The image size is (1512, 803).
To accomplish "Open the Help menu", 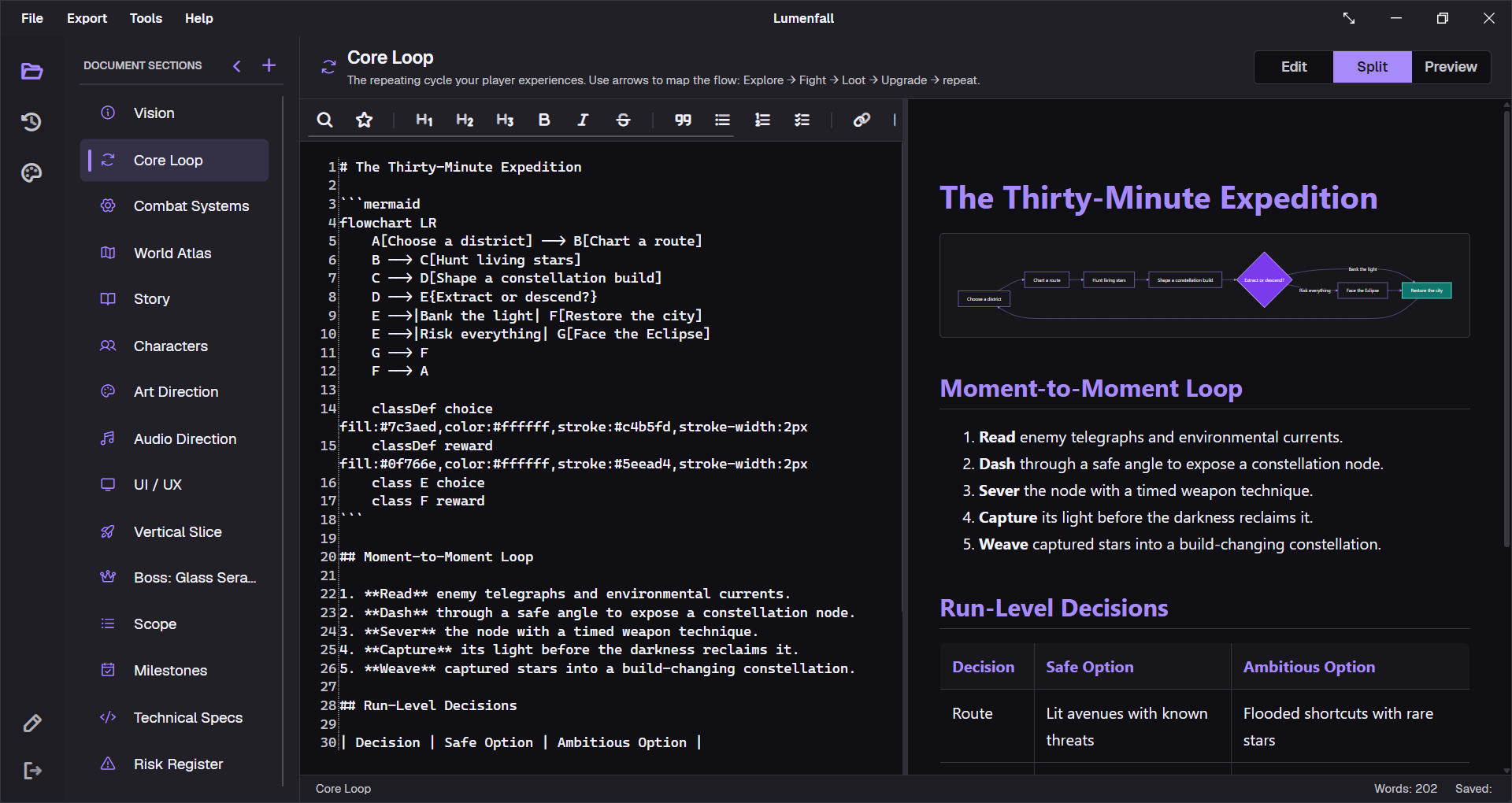I will (198, 18).
